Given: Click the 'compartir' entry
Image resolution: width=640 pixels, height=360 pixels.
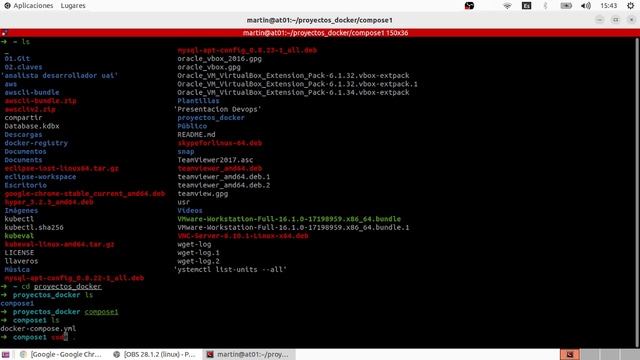Looking at the screenshot, I should coord(23,118).
